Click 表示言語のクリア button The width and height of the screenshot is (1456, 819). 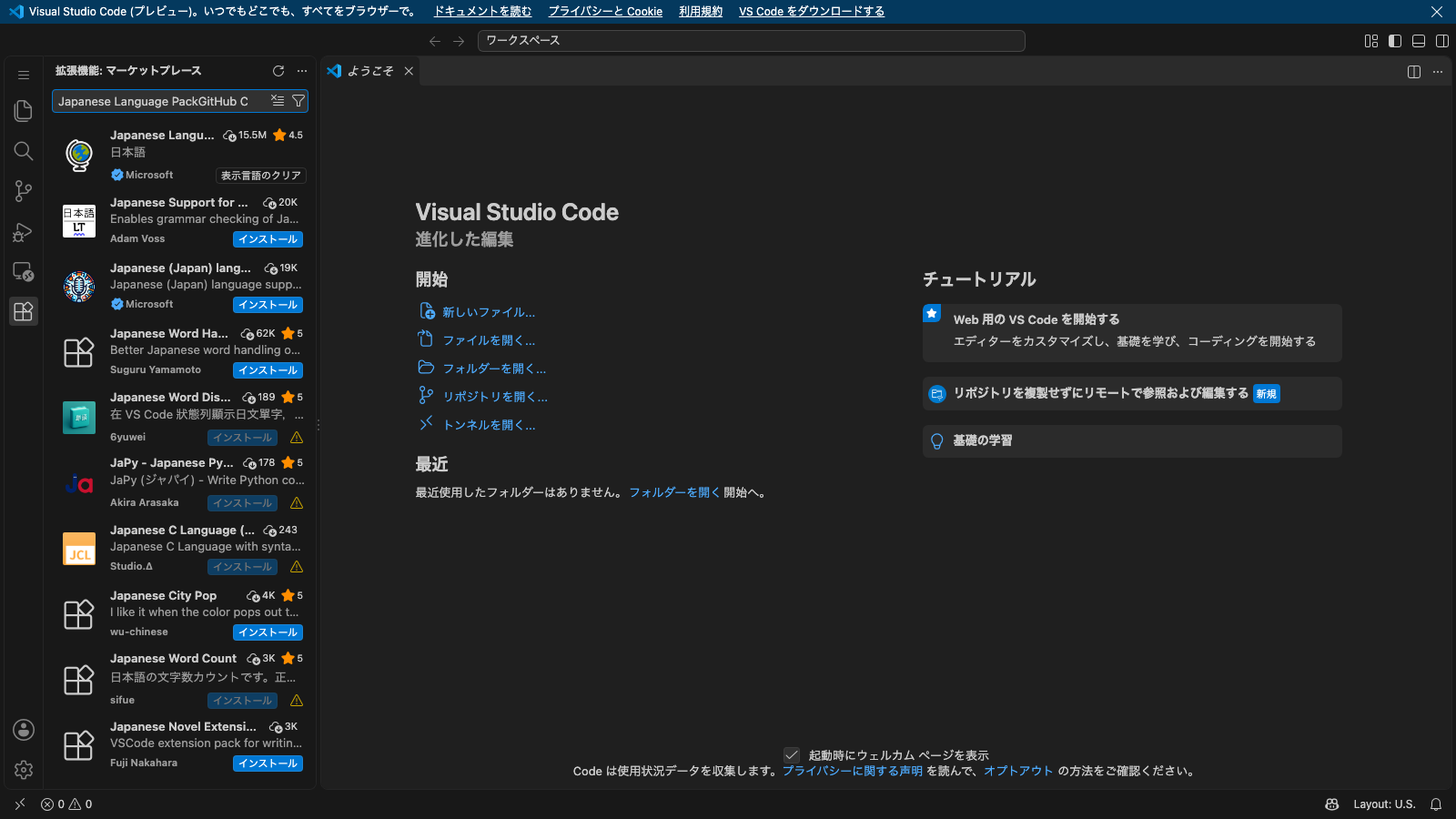(x=261, y=176)
